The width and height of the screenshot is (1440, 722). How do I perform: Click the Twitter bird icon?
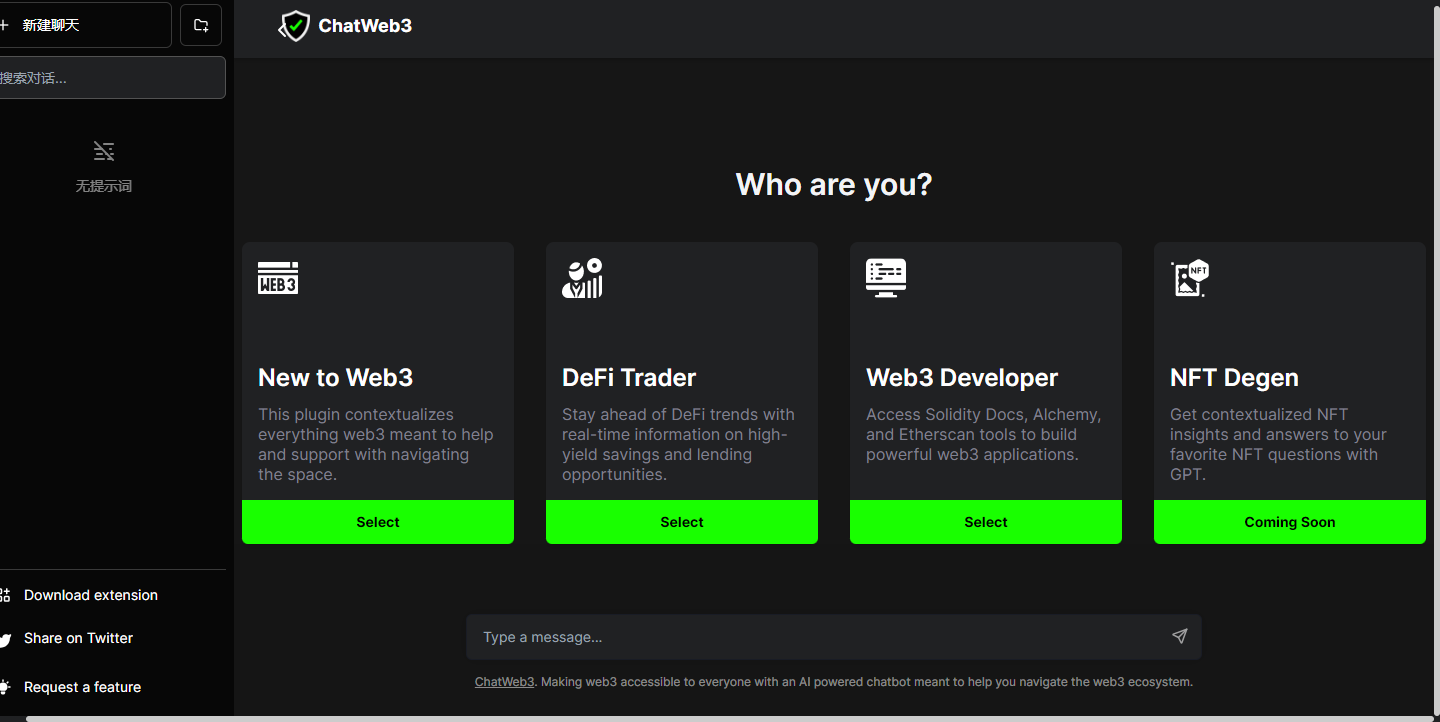coord(5,639)
